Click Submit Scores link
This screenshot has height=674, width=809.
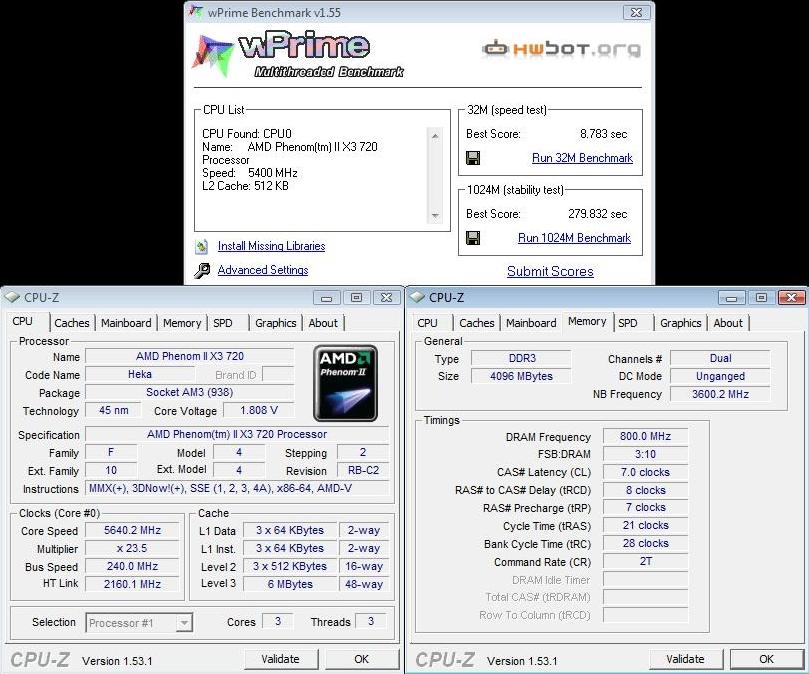(x=550, y=271)
